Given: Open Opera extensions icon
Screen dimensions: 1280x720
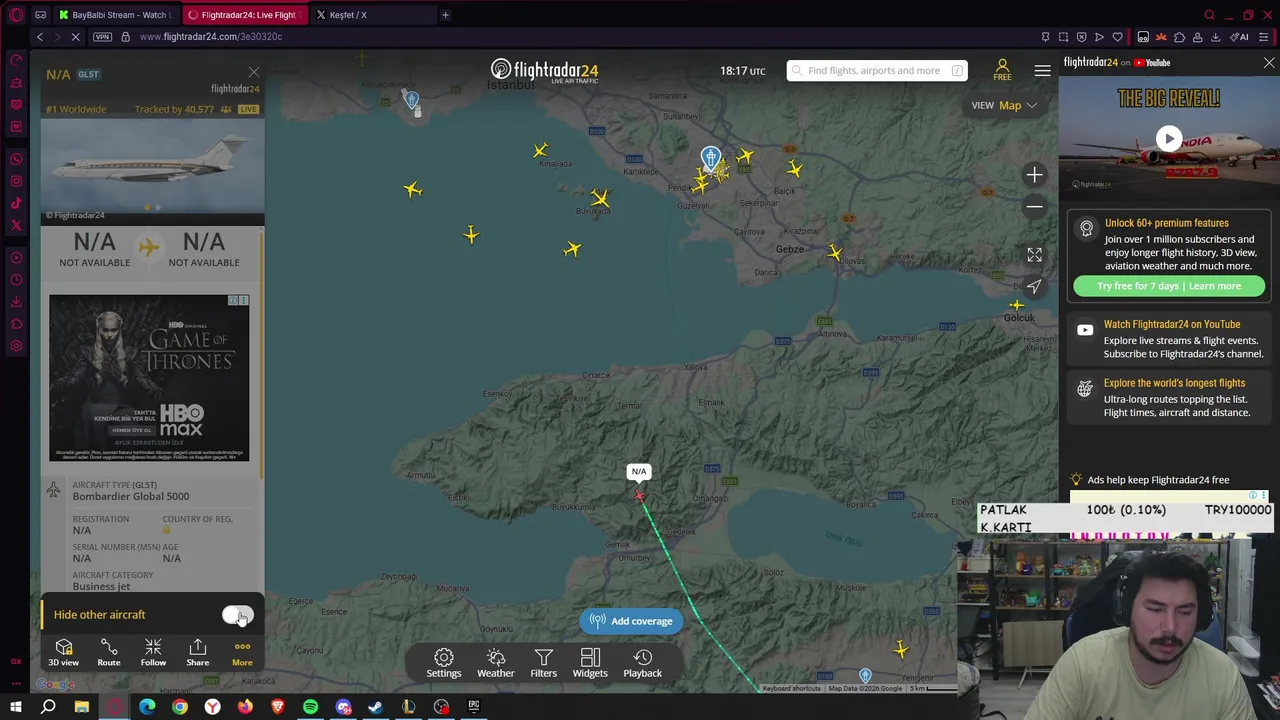Looking at the screenshot, I should (1179, 37).
